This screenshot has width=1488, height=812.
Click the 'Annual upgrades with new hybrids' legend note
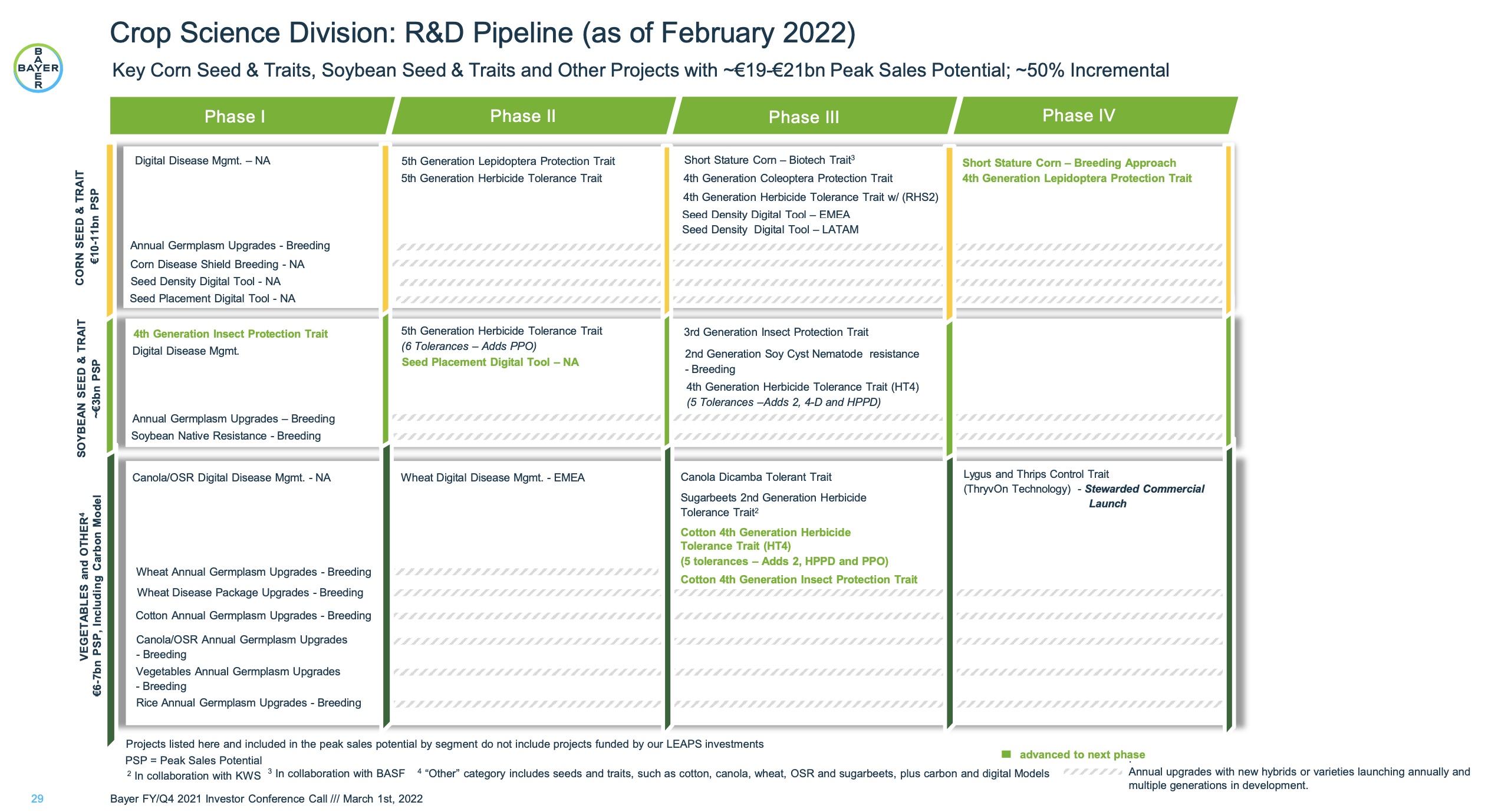1299,778
